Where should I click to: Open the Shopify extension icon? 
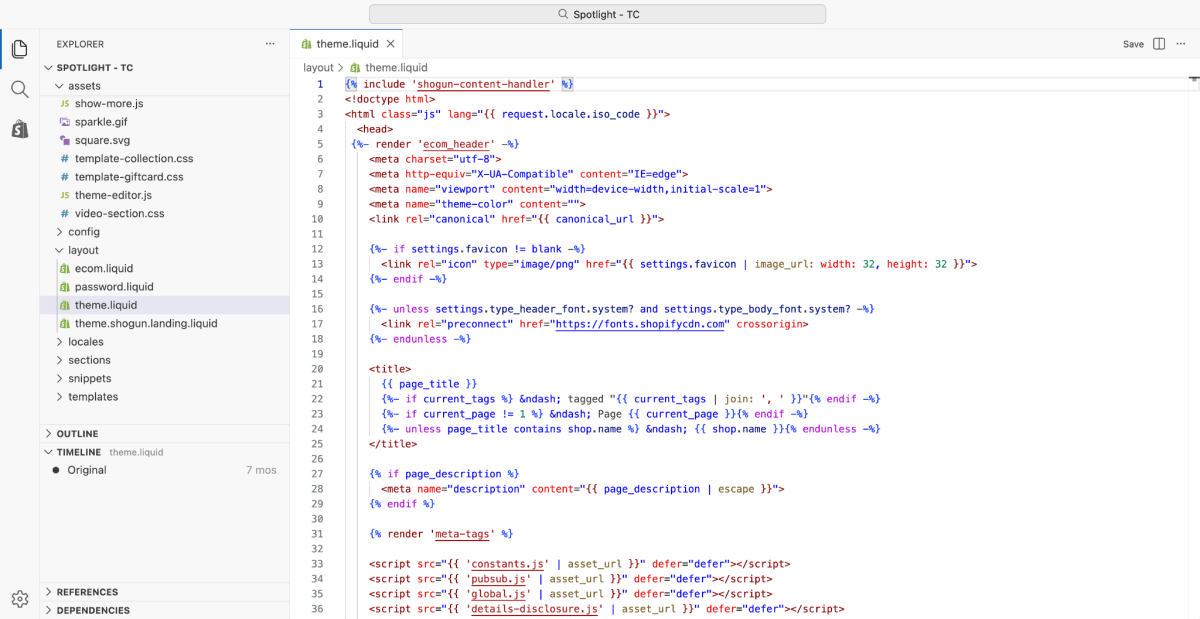coord(19,129)
